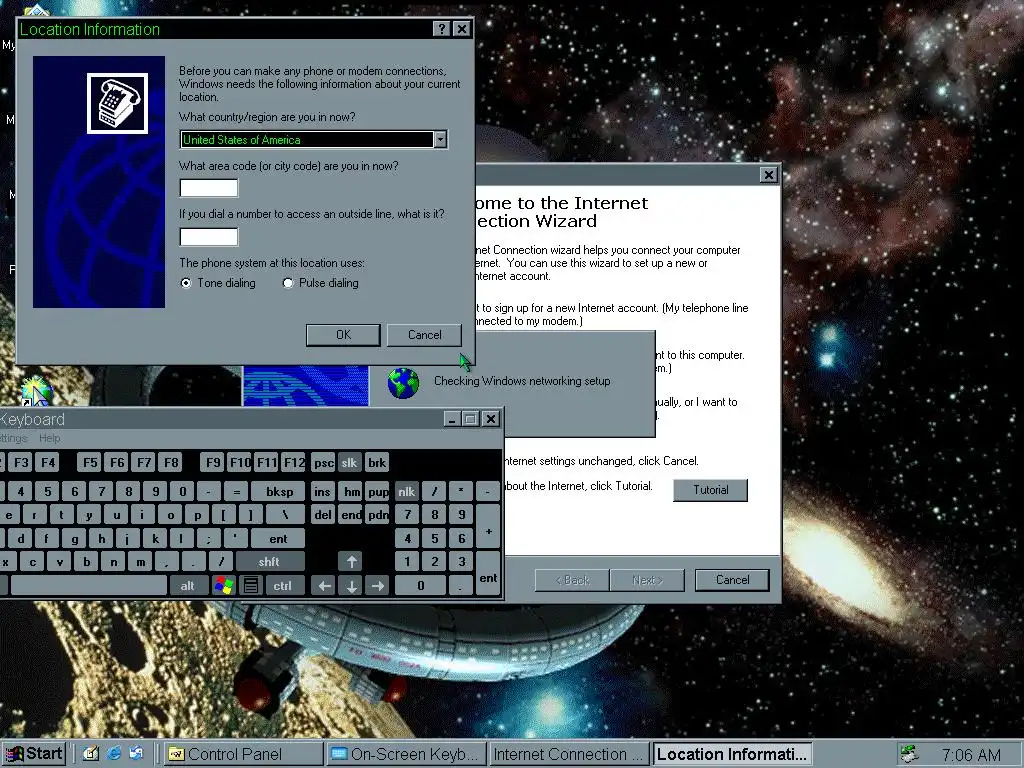Screen dimensions: 1024x768
Task: Tap the letter p key
Action: pos(197,515)
